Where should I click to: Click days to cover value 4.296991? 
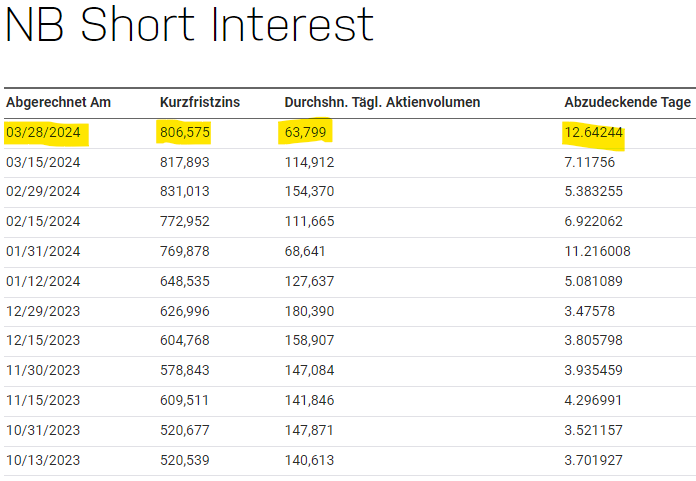click(598, 401)
